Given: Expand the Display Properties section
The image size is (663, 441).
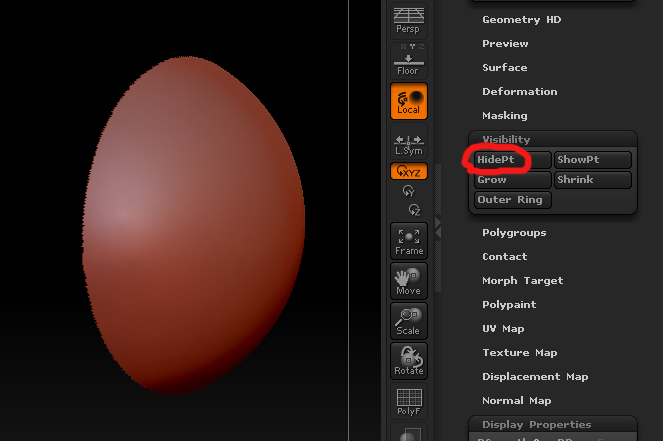Looking at the screenshot, I should point(536,425).
